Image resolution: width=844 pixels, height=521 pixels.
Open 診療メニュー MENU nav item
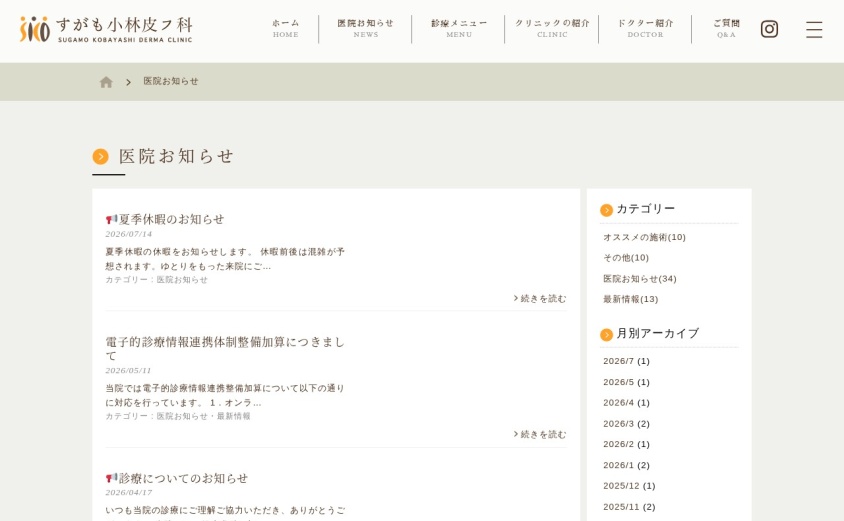[x=459, y=29]
